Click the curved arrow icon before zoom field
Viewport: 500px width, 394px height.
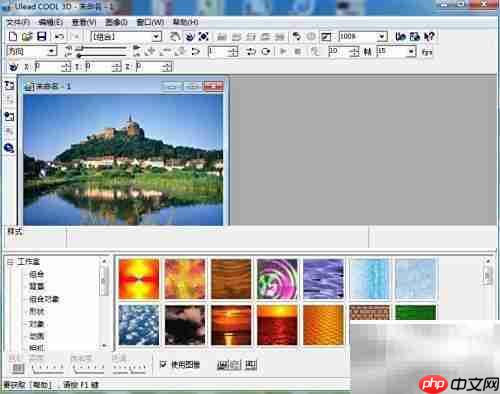click(296, 36)
